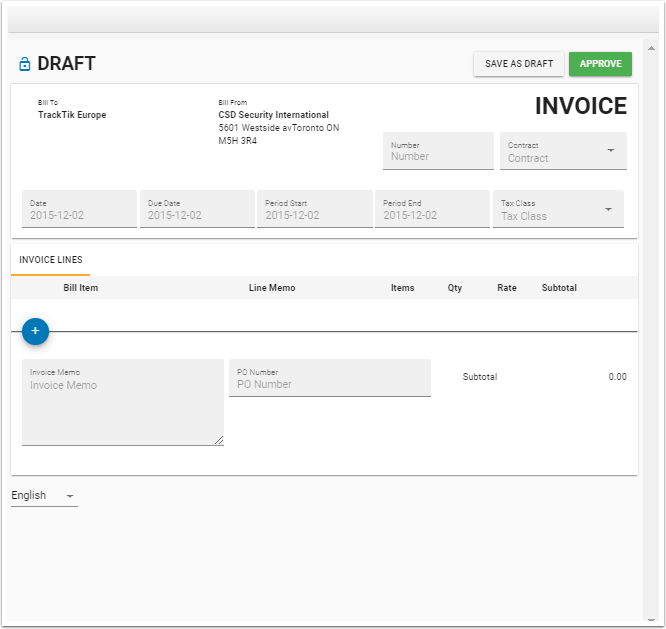Image resolution: width=666 pixels, height=629 pixels.
Task: Click the Period End field
Action: click(432, 209)
